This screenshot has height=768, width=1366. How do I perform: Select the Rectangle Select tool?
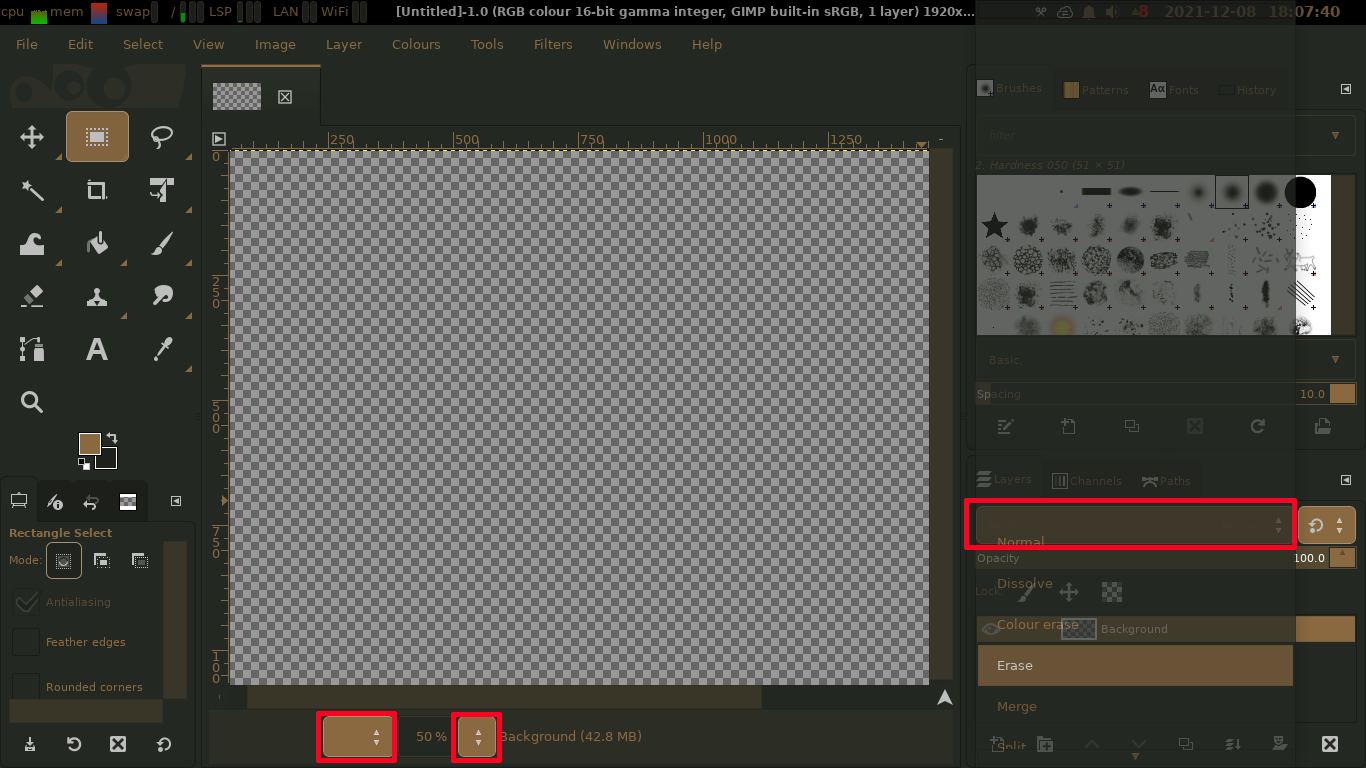point(97,137)
